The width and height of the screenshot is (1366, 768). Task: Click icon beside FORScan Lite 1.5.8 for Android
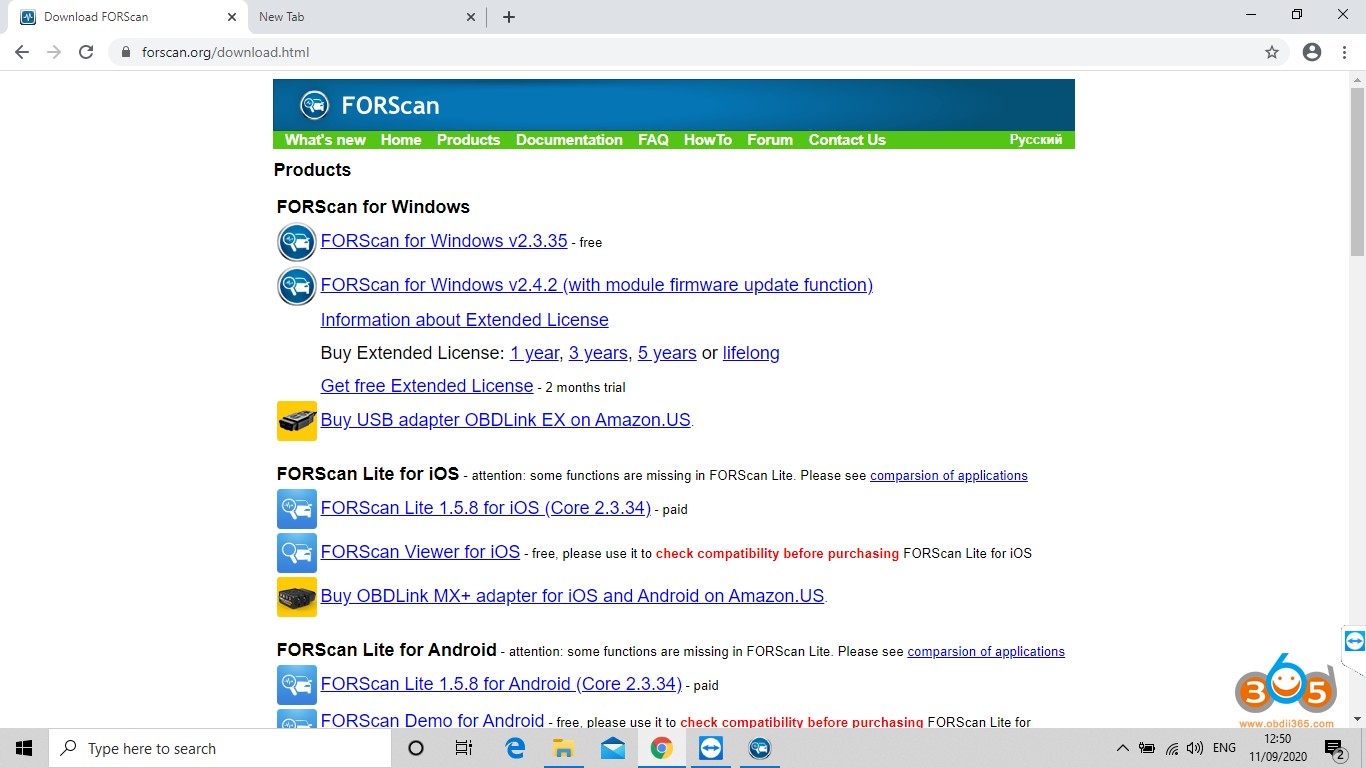(x=297, y=685)
